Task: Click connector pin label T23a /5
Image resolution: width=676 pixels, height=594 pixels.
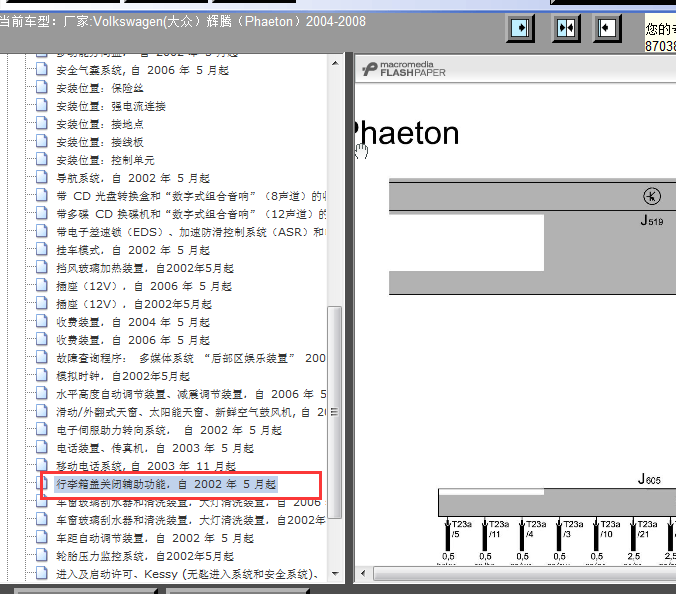Action: click(x=461, y=529)
